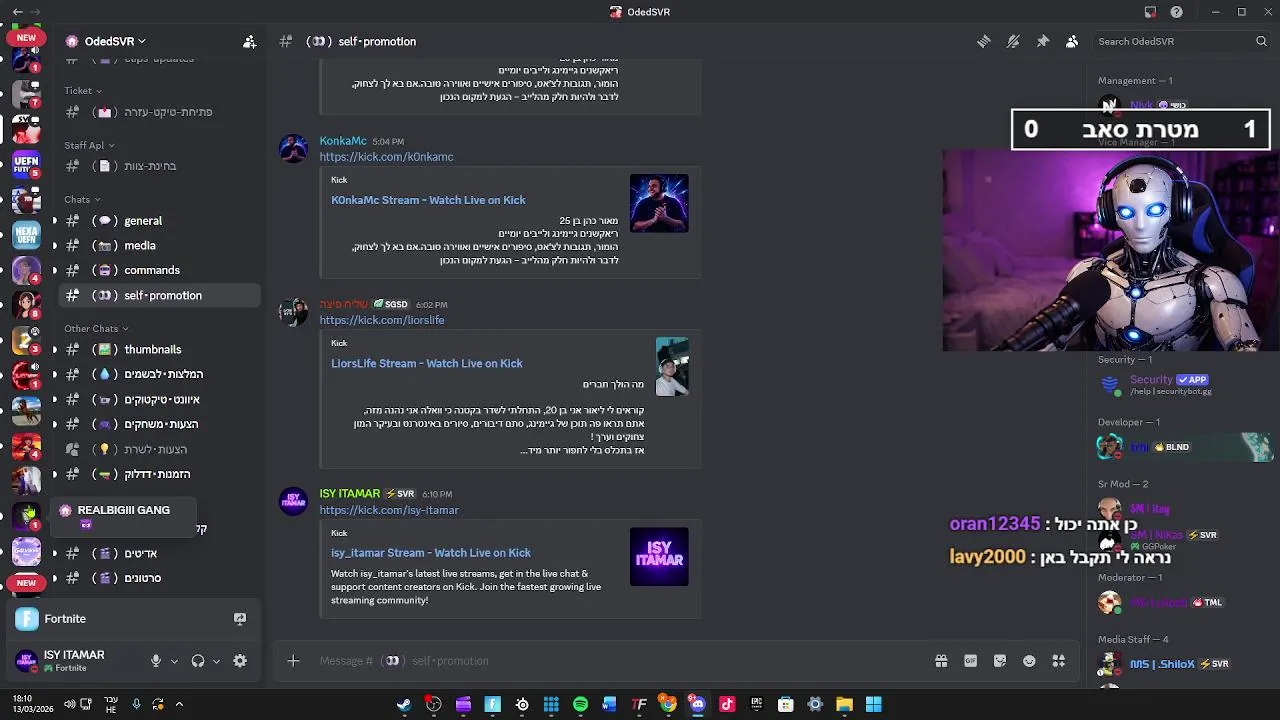Select the self-promotion channel in sidebar
This screenshot has height=720, width=1280.
coord(160,295)
